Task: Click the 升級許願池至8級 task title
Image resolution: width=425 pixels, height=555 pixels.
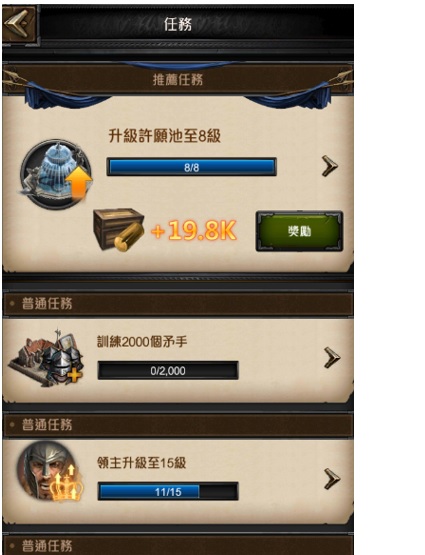Action: 165,136
